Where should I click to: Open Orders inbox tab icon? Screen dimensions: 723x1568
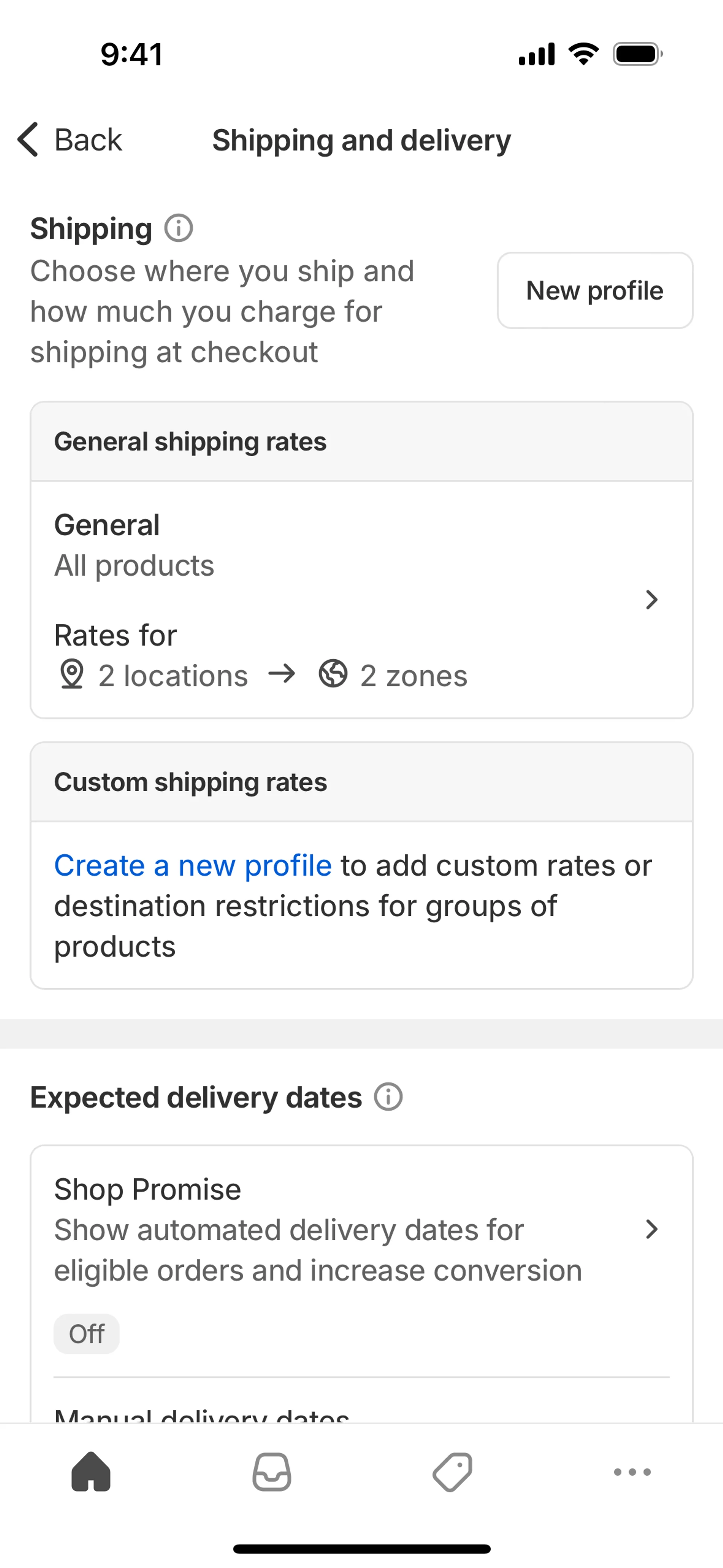(x=272, y=1472)
